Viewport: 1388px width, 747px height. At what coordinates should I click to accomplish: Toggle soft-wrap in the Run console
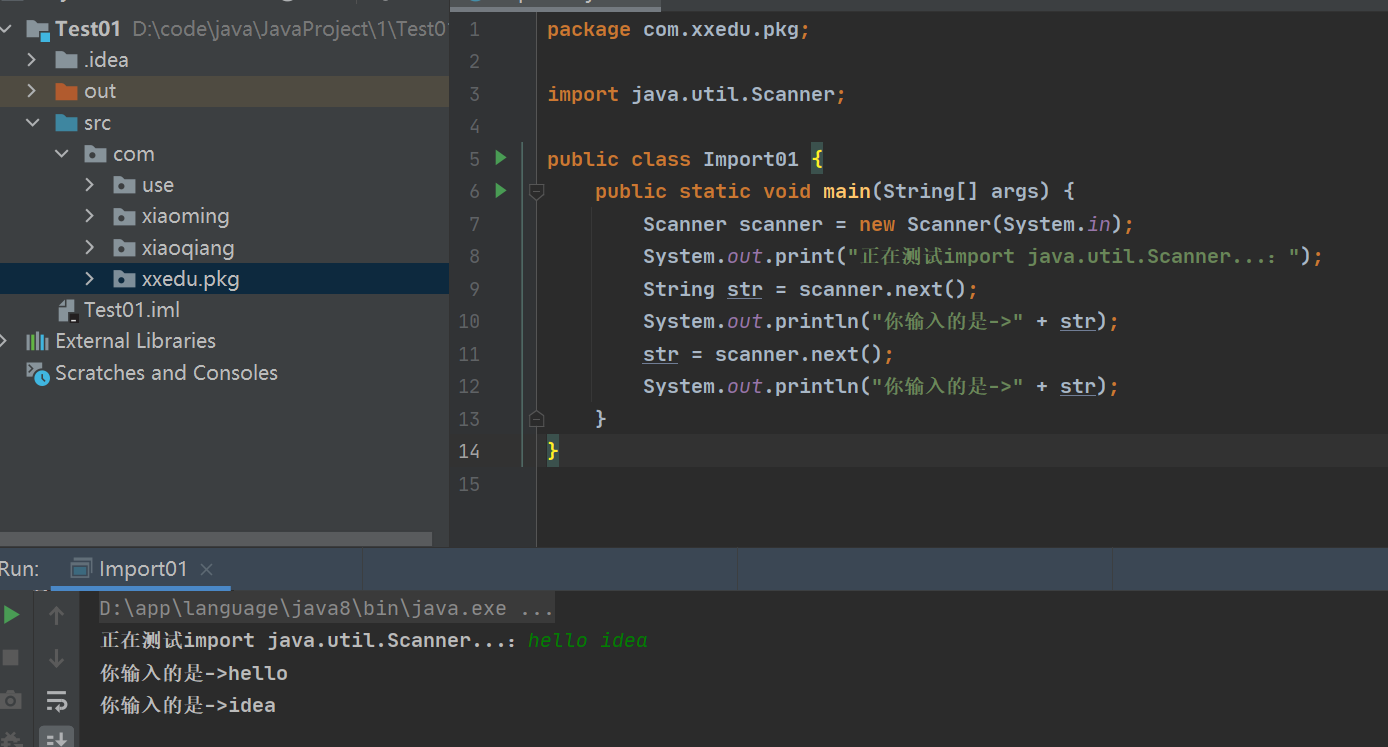pos(57,700)
